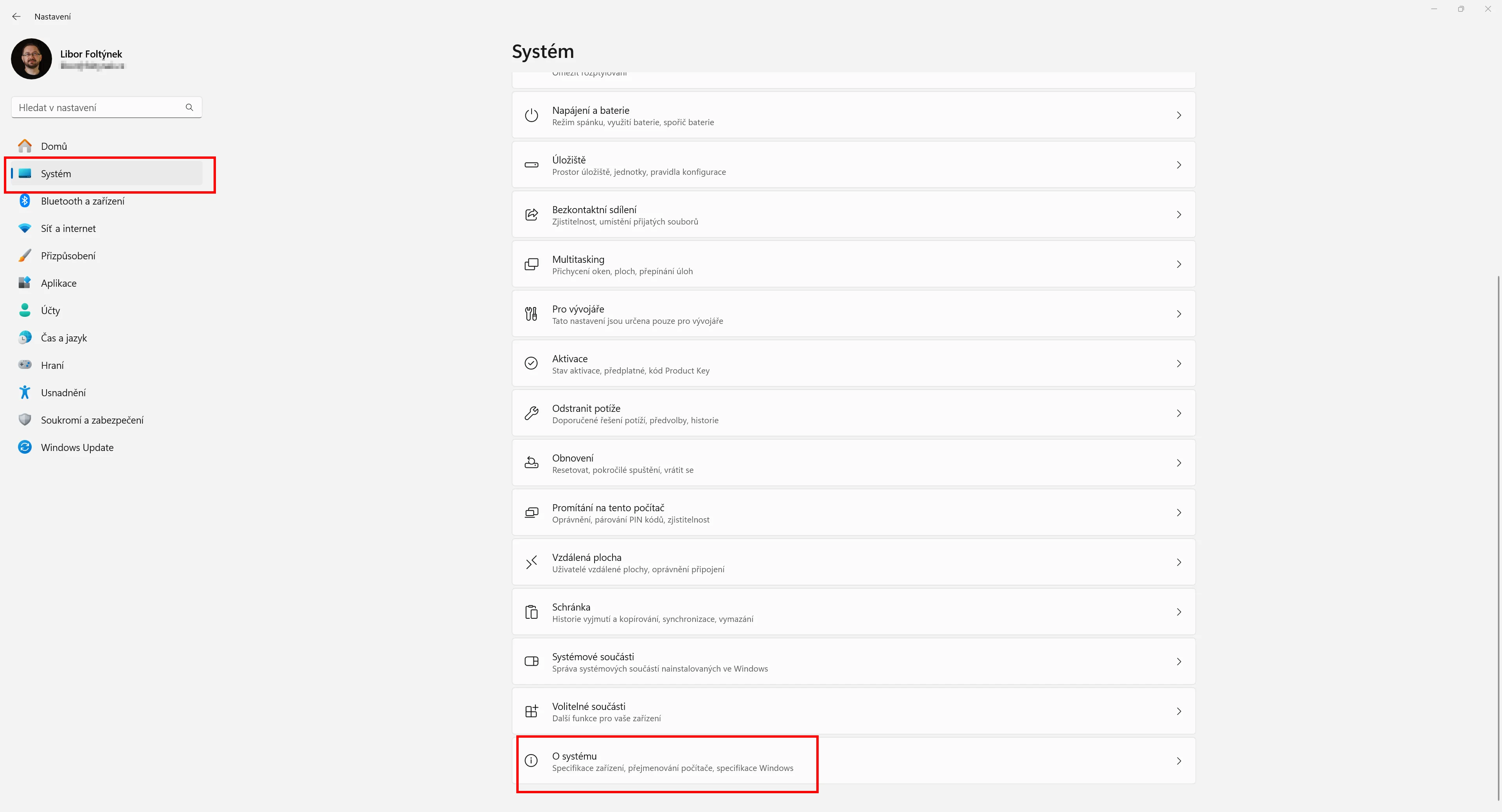
Task: Click the wrench icon for Odstranit potíže
Action: click(531, 413)
